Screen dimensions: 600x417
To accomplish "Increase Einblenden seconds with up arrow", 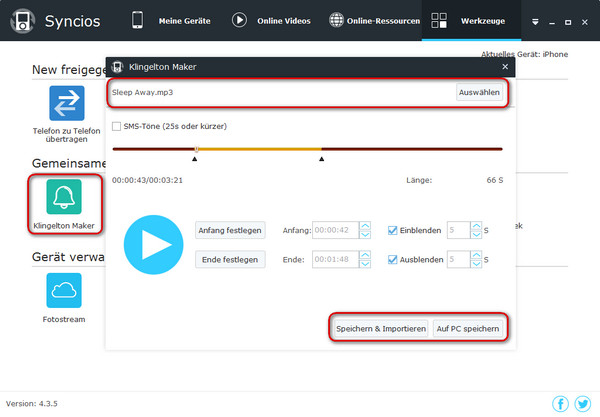I will click(x=476, y=226).
